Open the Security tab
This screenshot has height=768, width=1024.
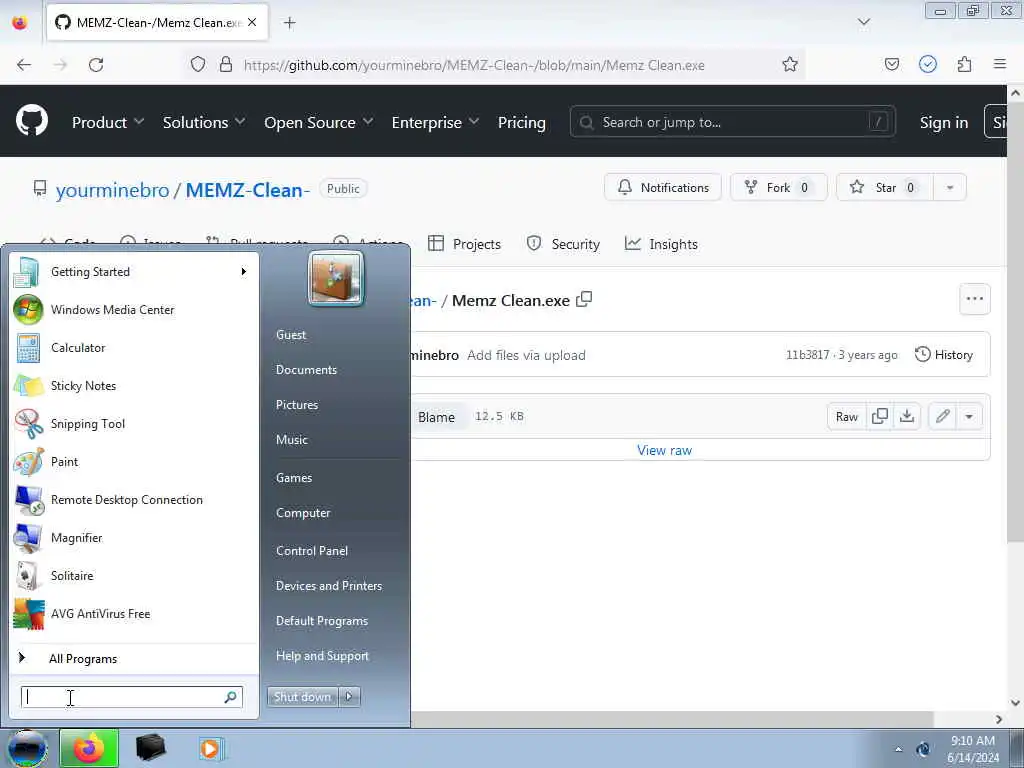click(563, 244)
